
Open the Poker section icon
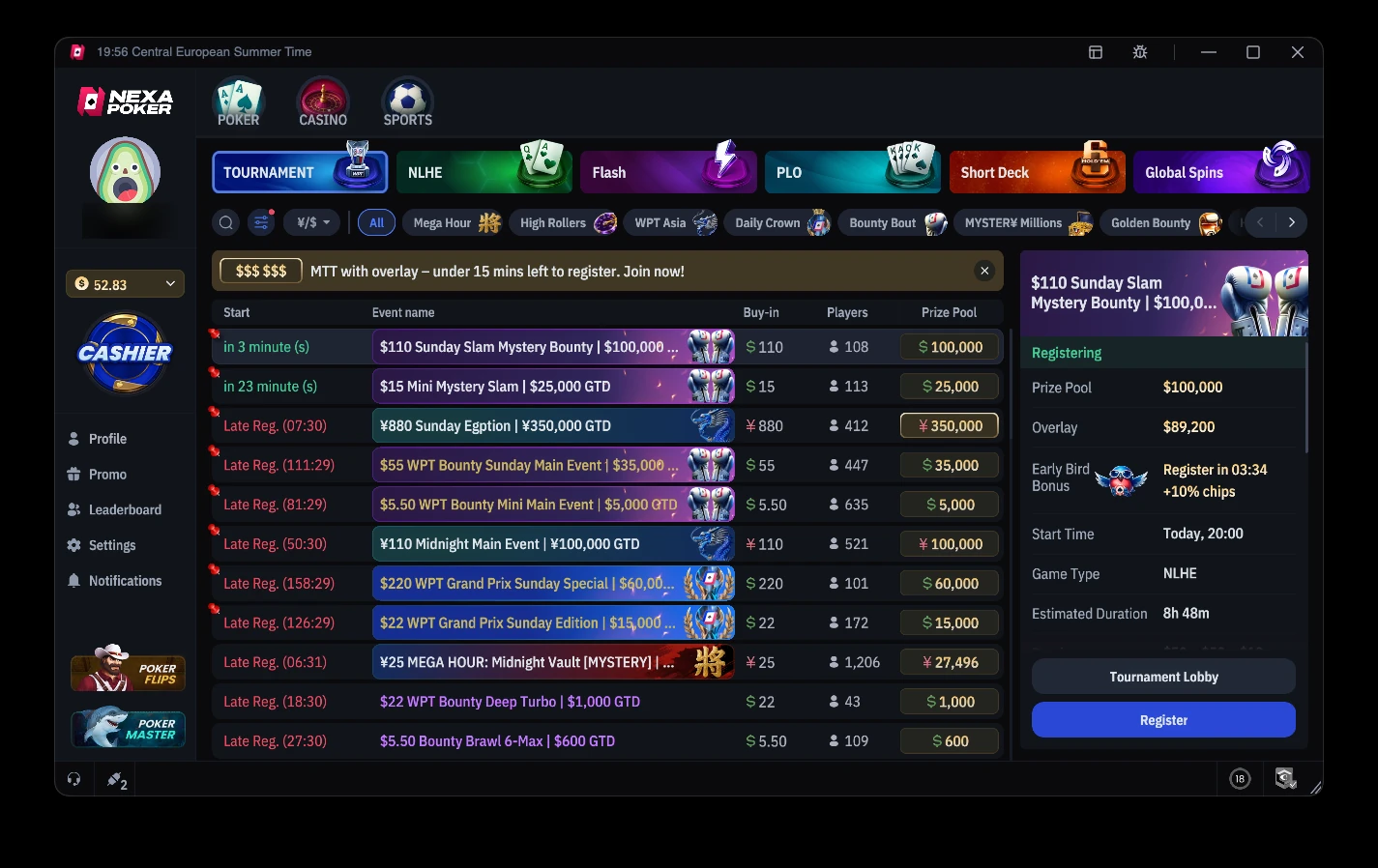pyautogui.click(x=238, y=102)
